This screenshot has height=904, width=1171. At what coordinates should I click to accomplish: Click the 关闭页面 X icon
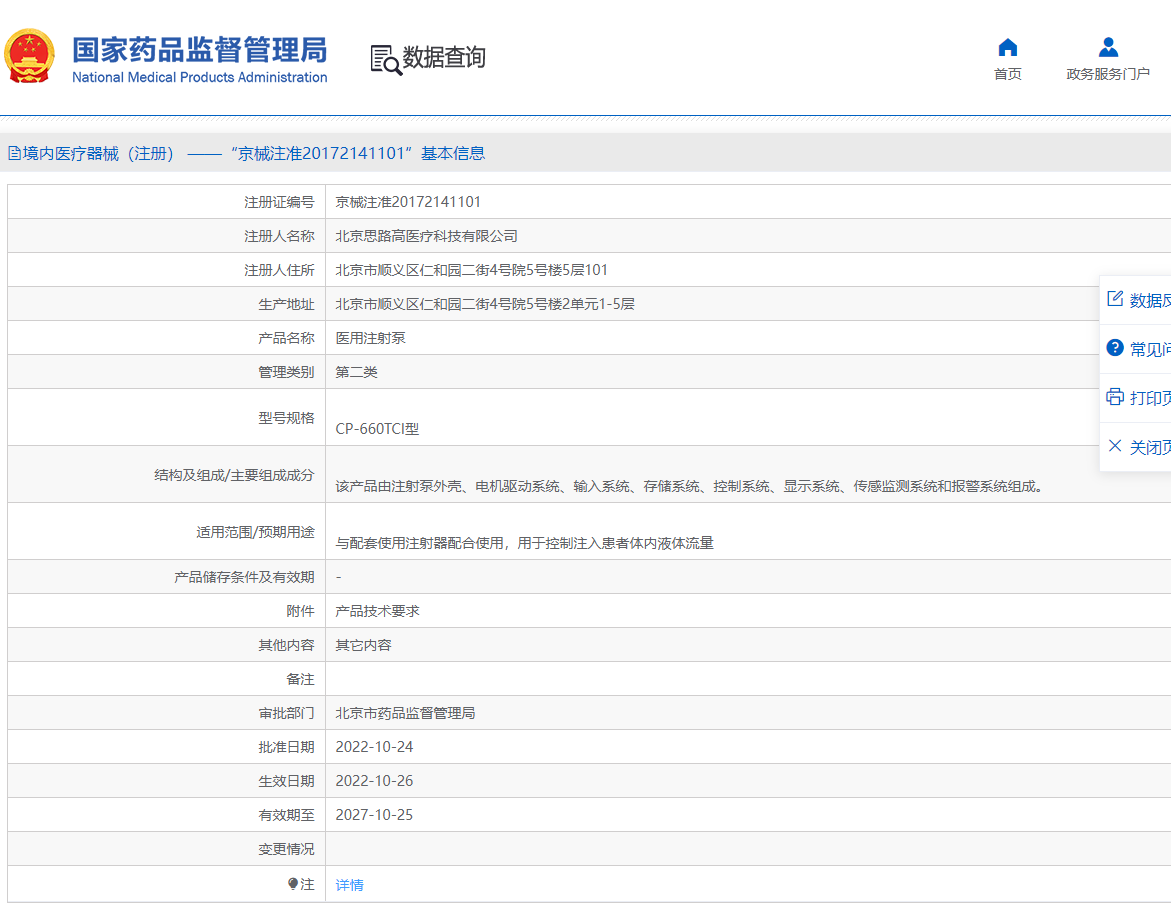tap(1115, 446)
